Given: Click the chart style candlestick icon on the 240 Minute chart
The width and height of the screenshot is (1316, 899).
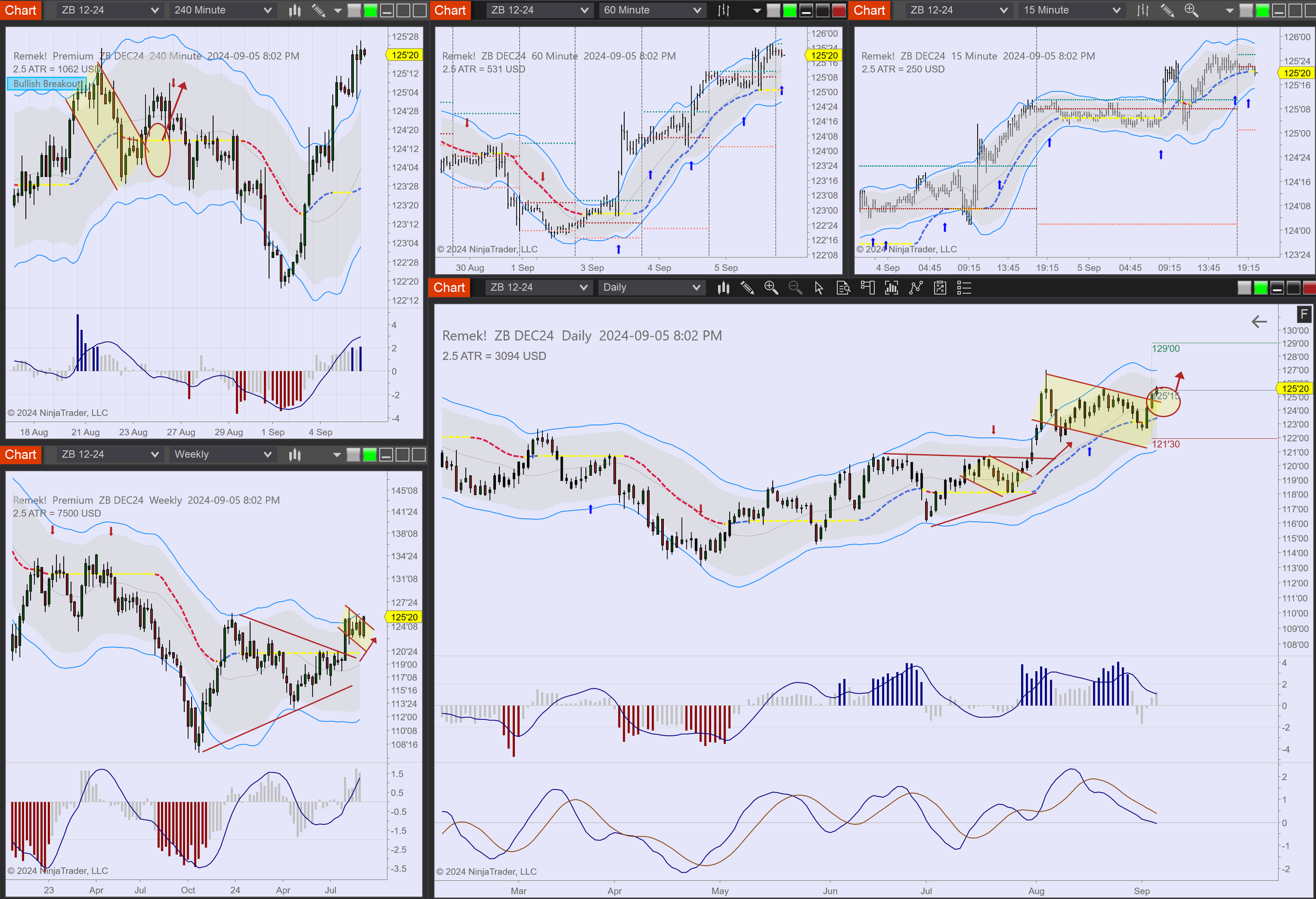Looking at the screenshot, I should click(294, 9).
